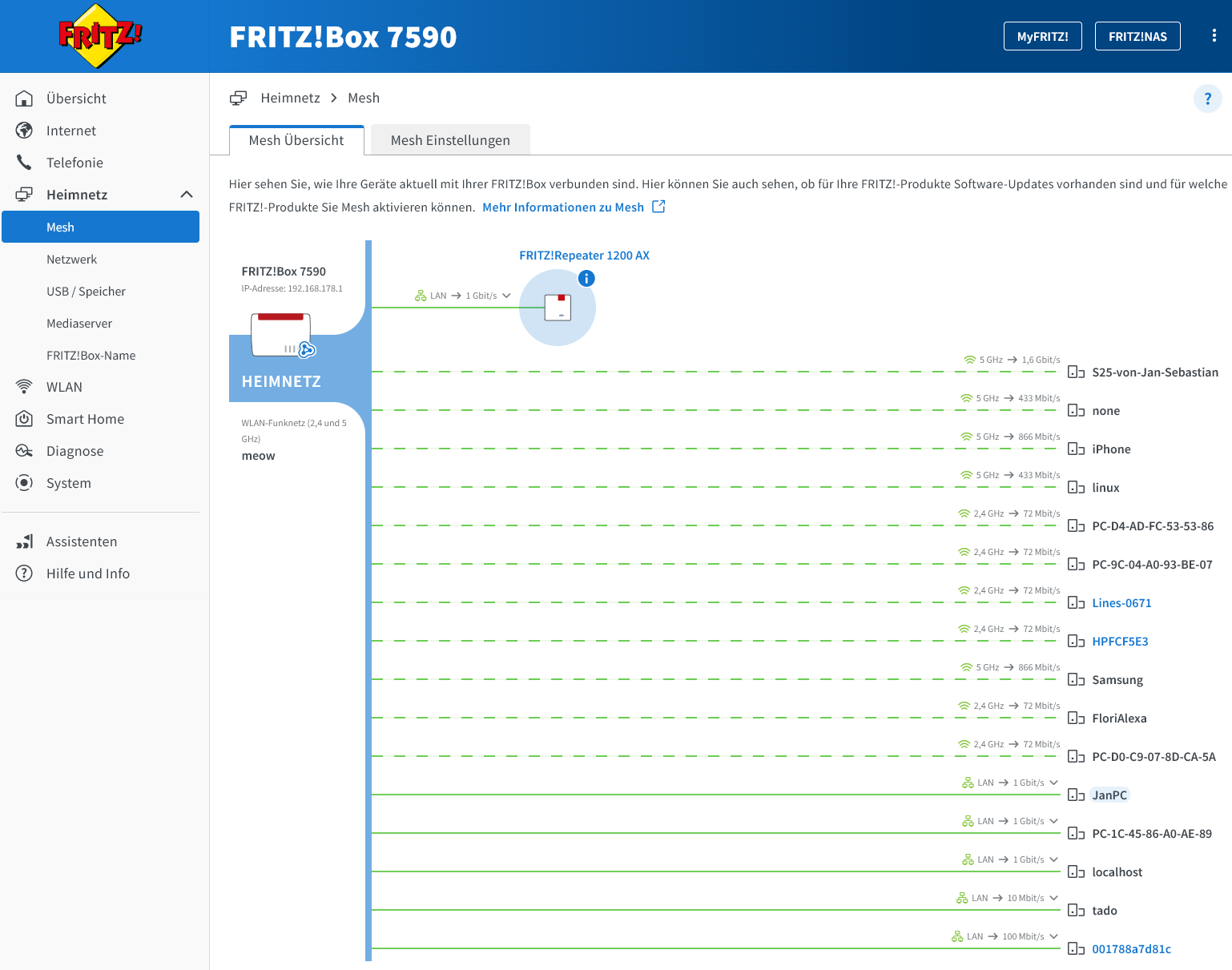
Task: Click the device icon next to PC-1C-45-86-A0-AE-89
Action: coord(1076,834)
